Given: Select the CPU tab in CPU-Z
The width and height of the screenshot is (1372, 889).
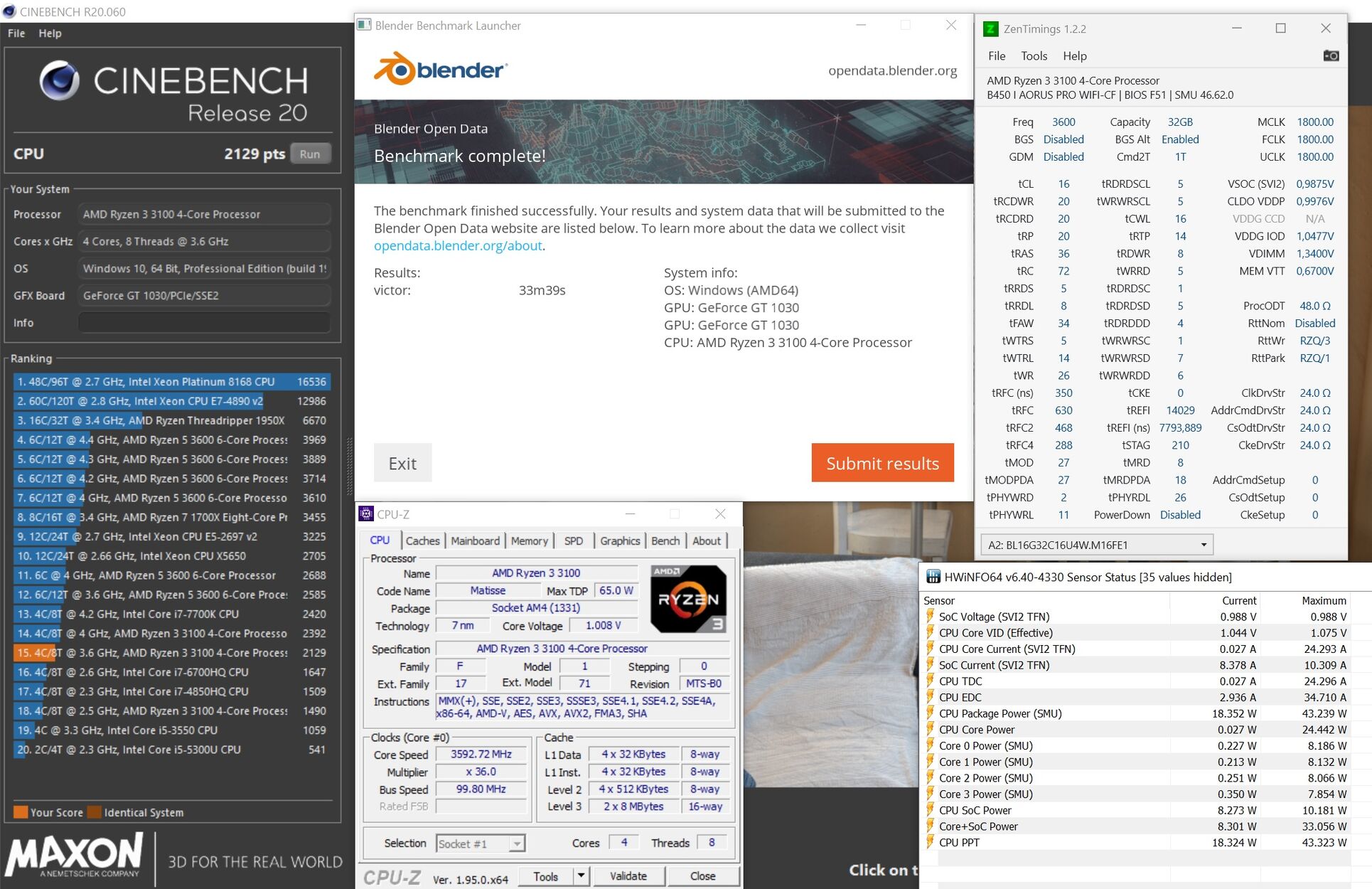Looking at the screenshot, I should point(380,540).
